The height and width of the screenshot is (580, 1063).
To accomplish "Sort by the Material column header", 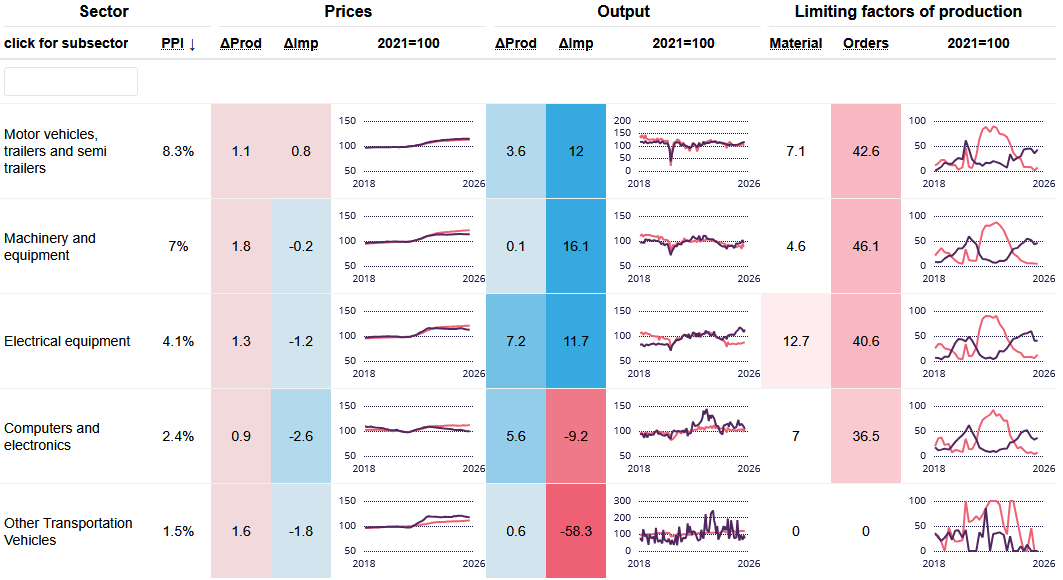I will 796,44.
